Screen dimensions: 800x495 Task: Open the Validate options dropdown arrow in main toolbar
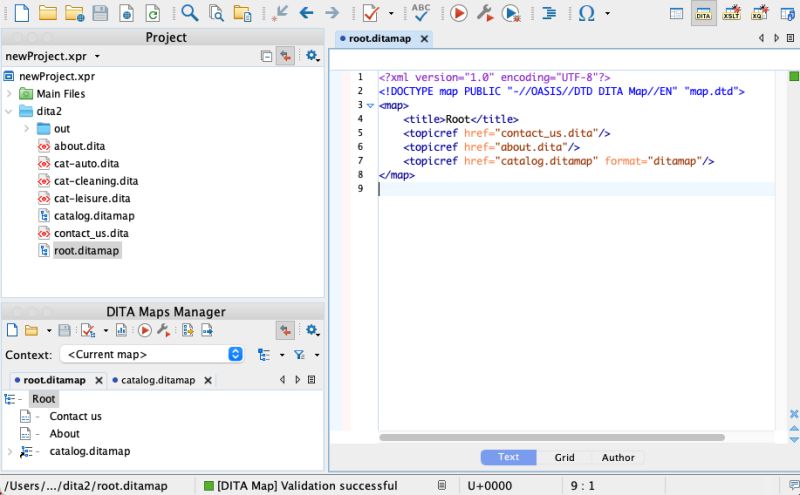coord(391,13)
